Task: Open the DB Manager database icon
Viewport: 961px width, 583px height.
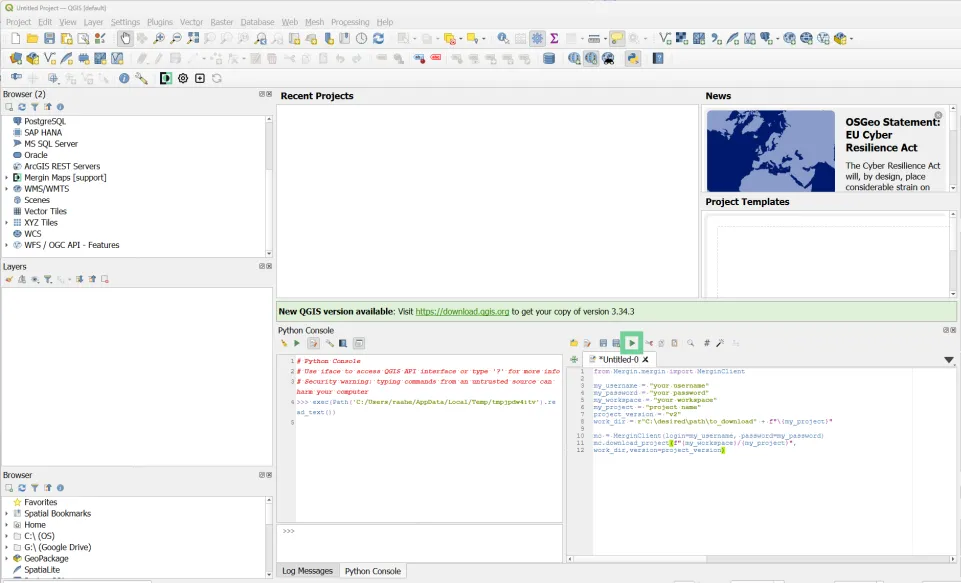Action: point(549,59)
